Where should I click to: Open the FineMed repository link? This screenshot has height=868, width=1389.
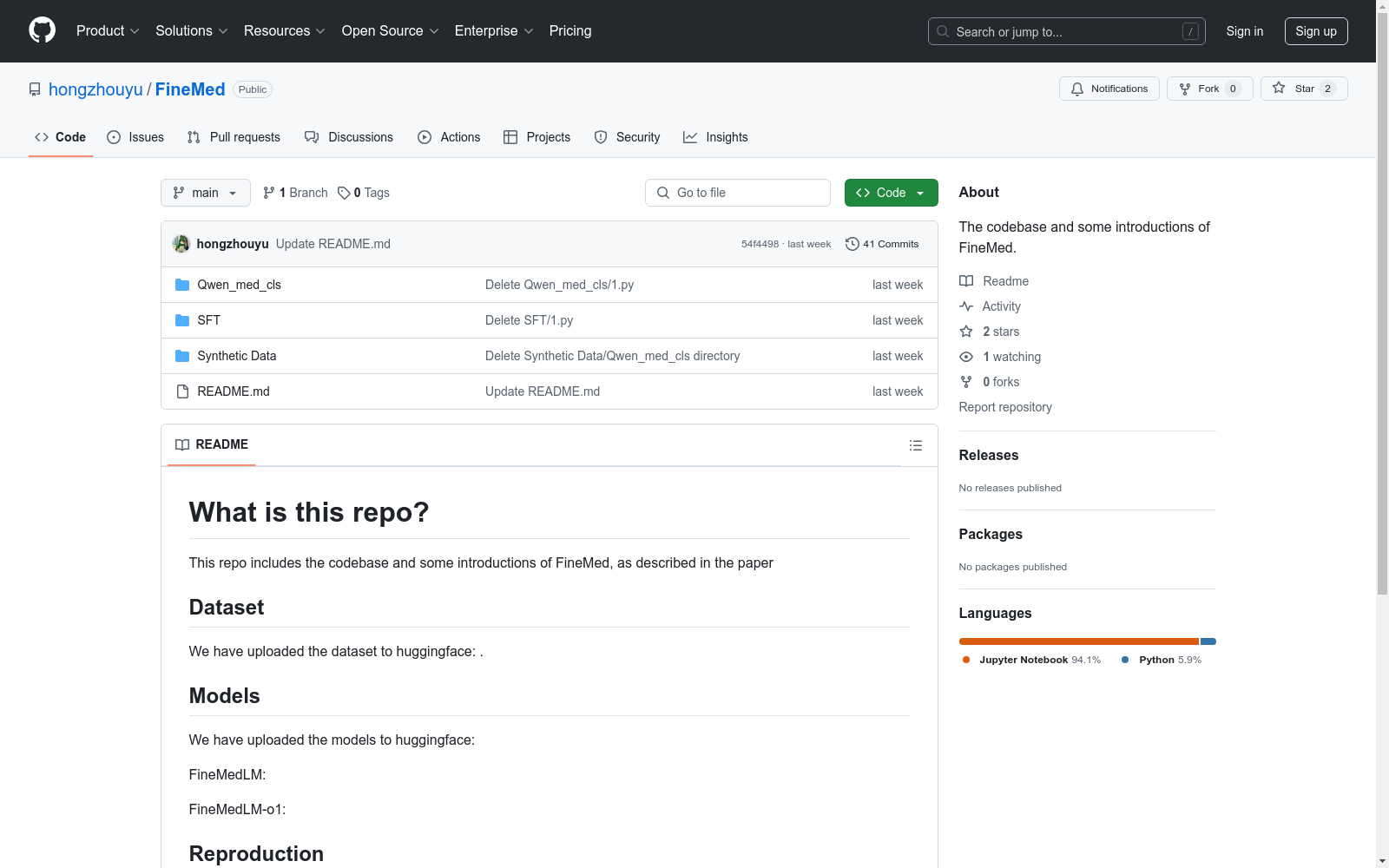click(190, 89)
